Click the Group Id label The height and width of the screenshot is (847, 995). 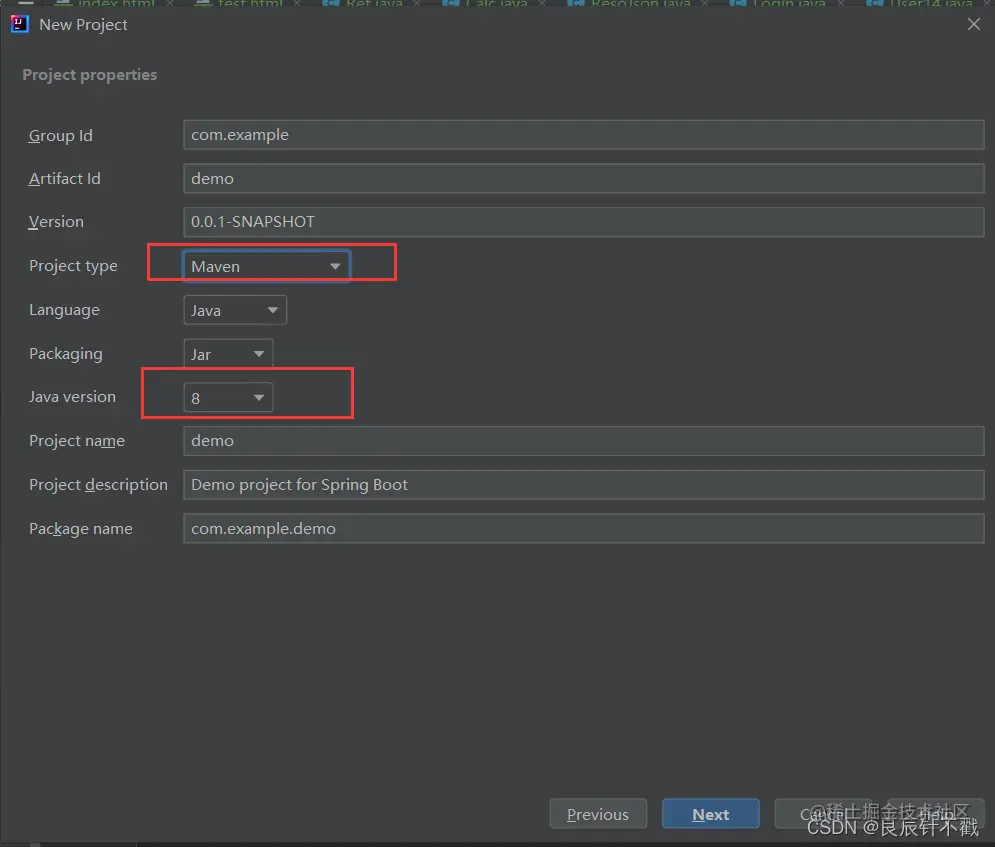coord(60,136)
